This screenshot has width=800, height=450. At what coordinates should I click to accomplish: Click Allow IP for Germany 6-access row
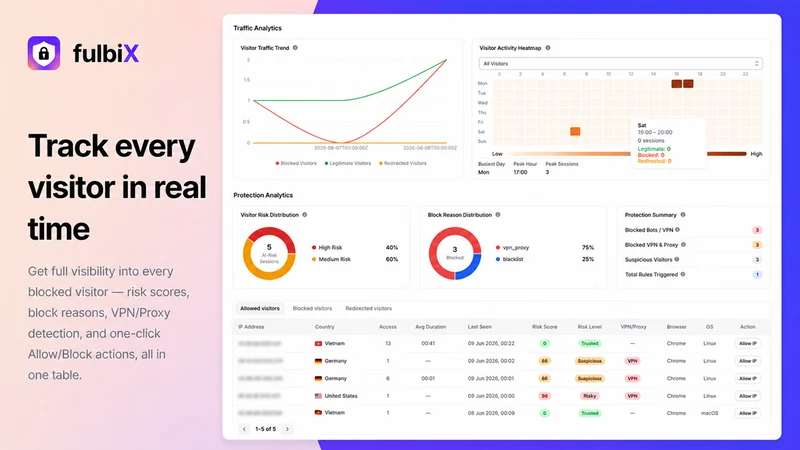click(747, 378)
